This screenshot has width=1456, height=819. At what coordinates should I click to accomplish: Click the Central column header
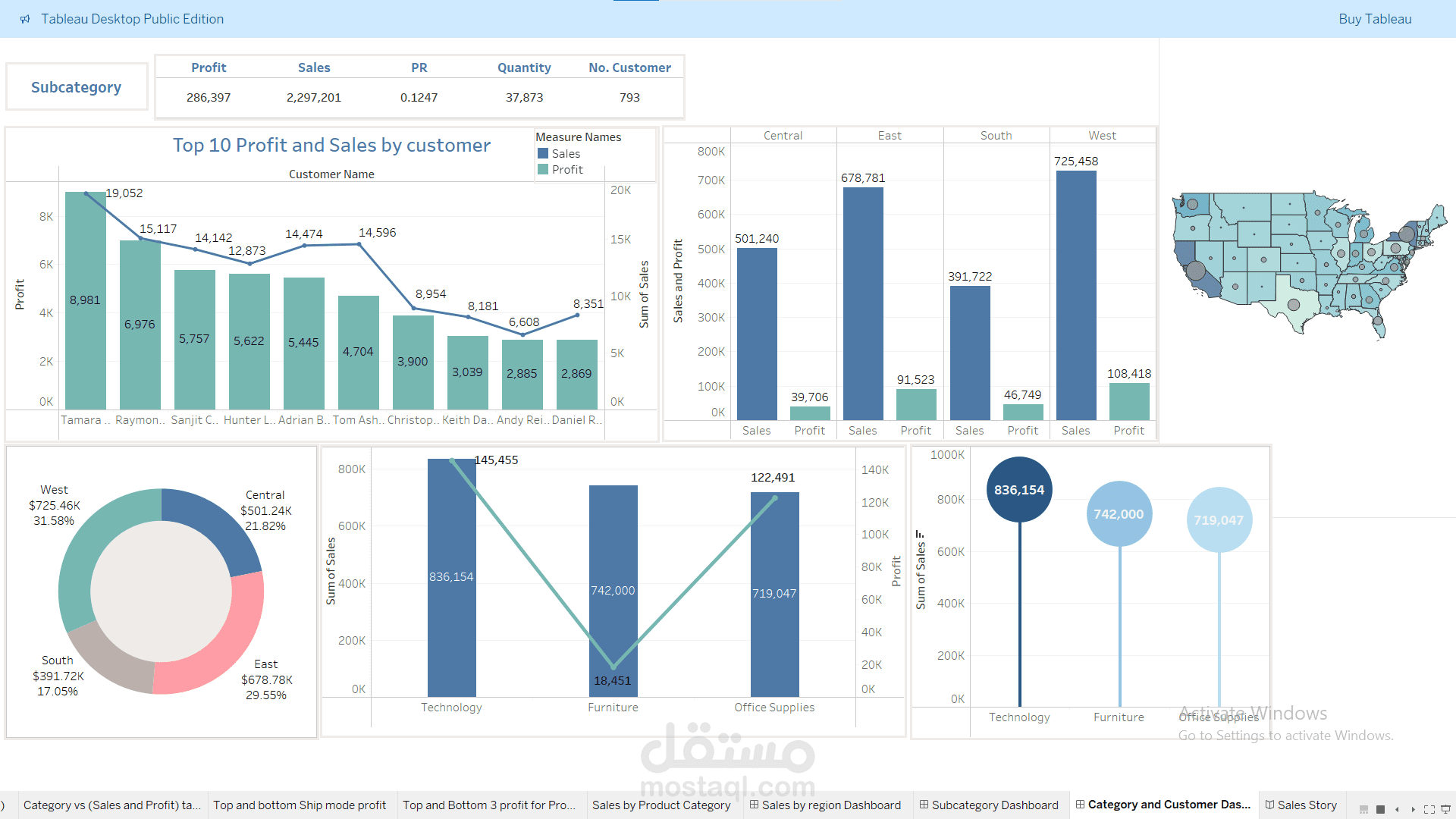[783, 136]
